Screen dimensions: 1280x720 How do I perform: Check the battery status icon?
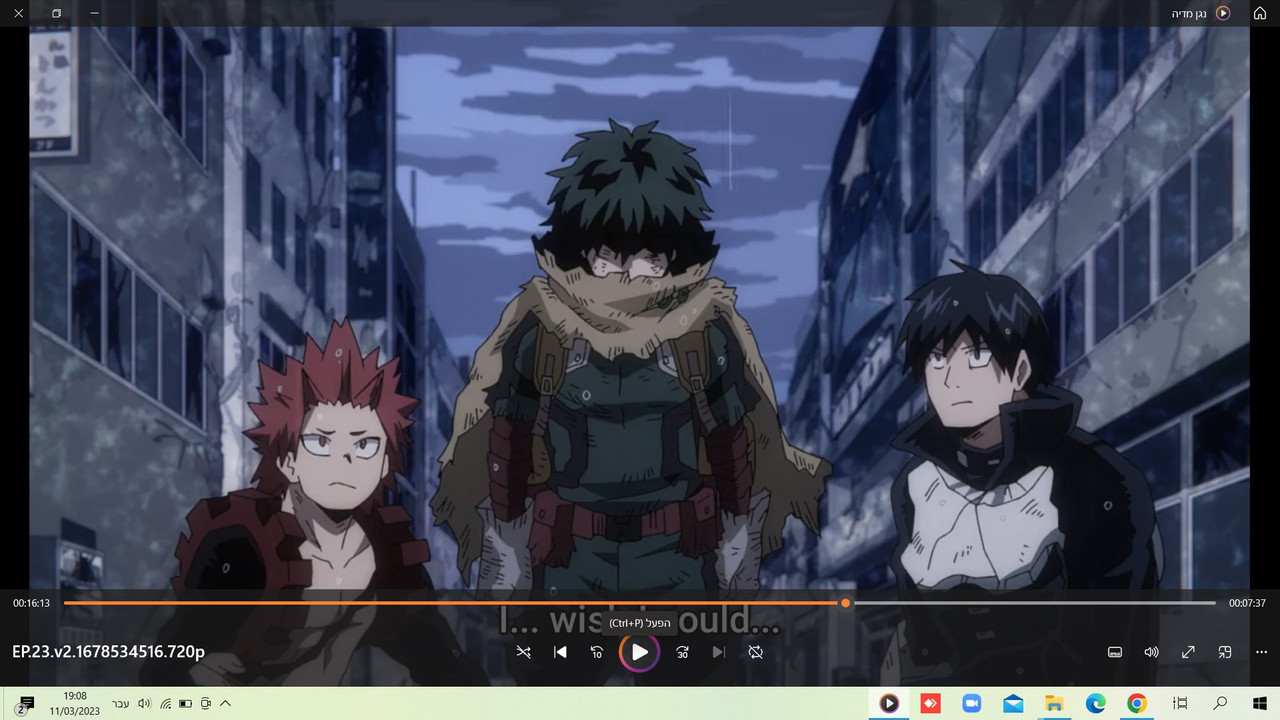click(185, 704)
